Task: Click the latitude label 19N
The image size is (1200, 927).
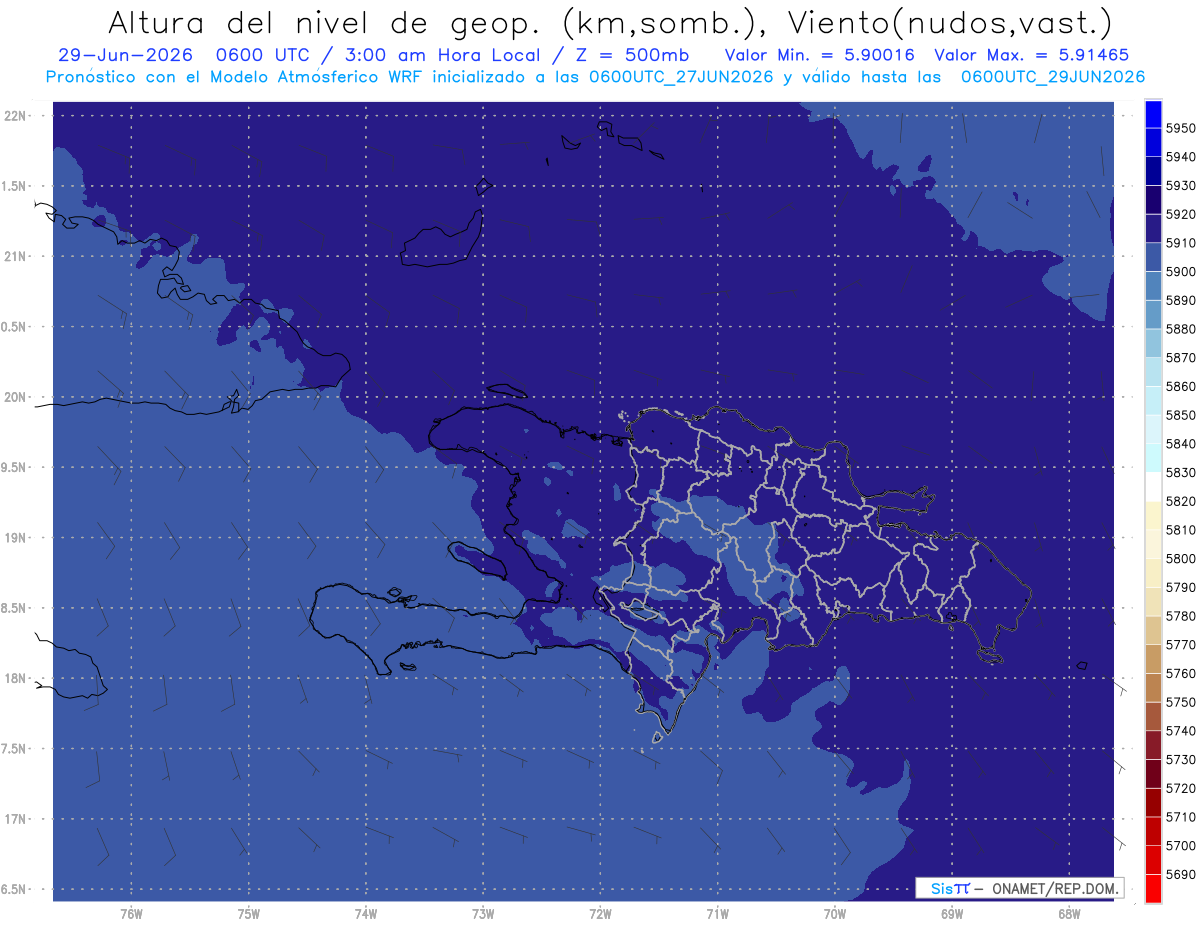Action: (16, 538)
